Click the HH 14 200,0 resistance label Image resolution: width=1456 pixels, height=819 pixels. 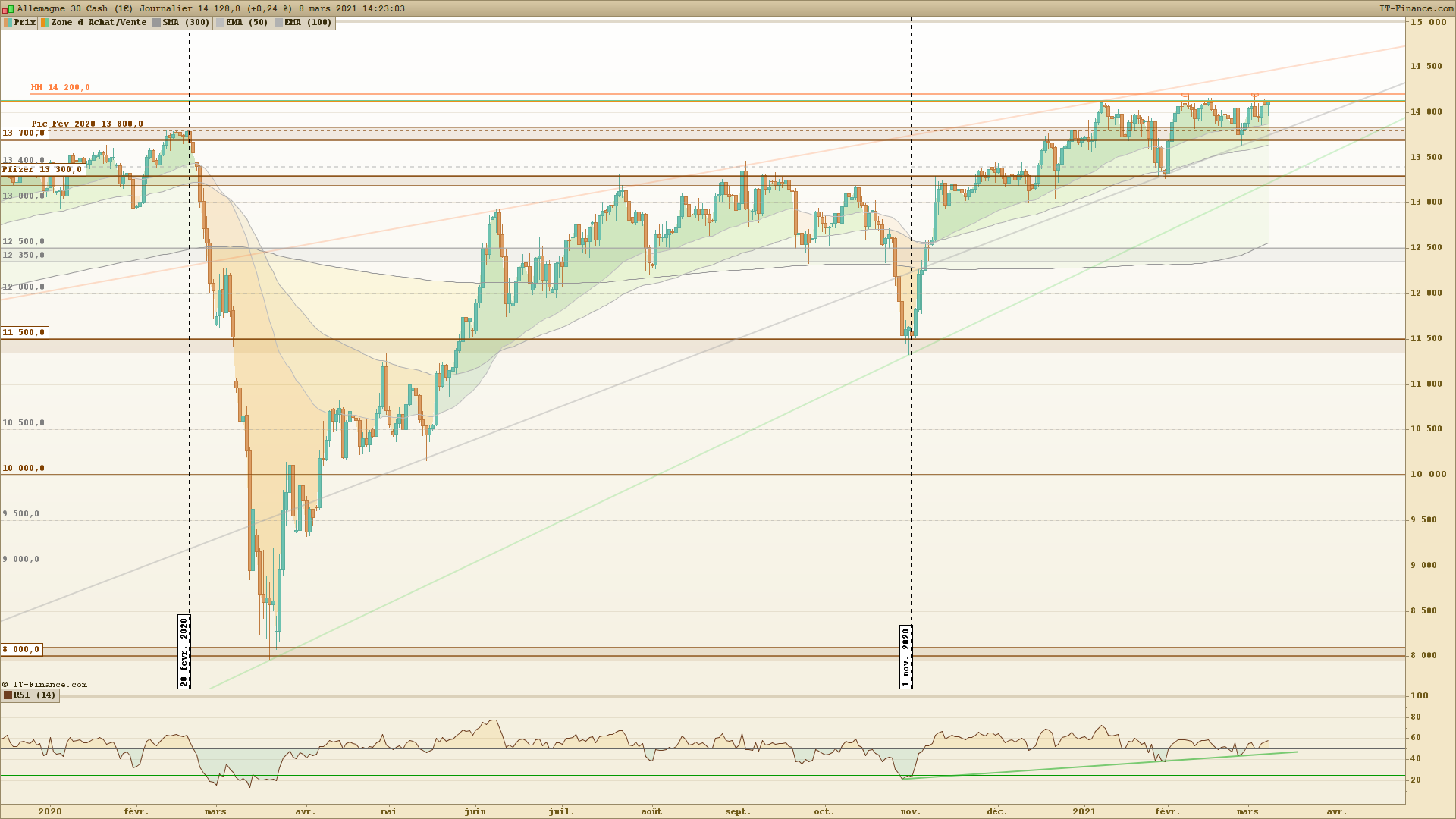pyautogui.click(x=60, y=88)
